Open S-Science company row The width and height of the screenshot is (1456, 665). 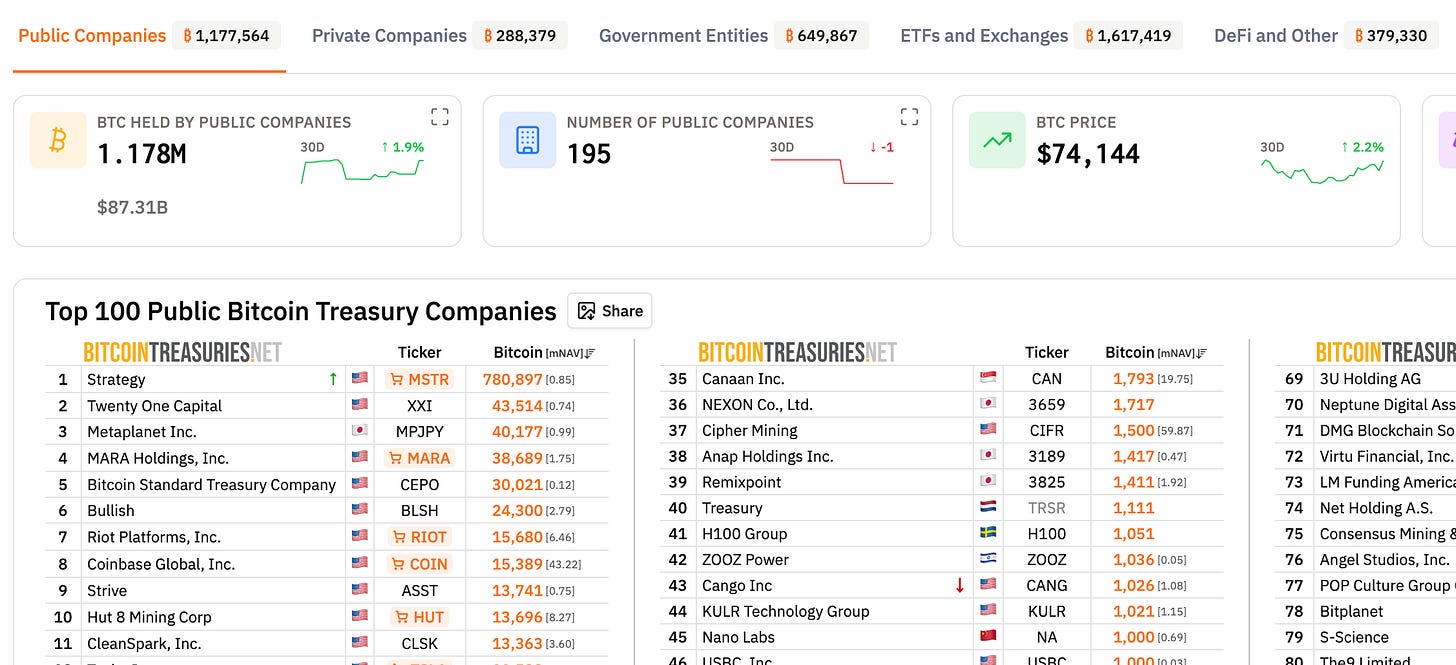point(1354,637)
